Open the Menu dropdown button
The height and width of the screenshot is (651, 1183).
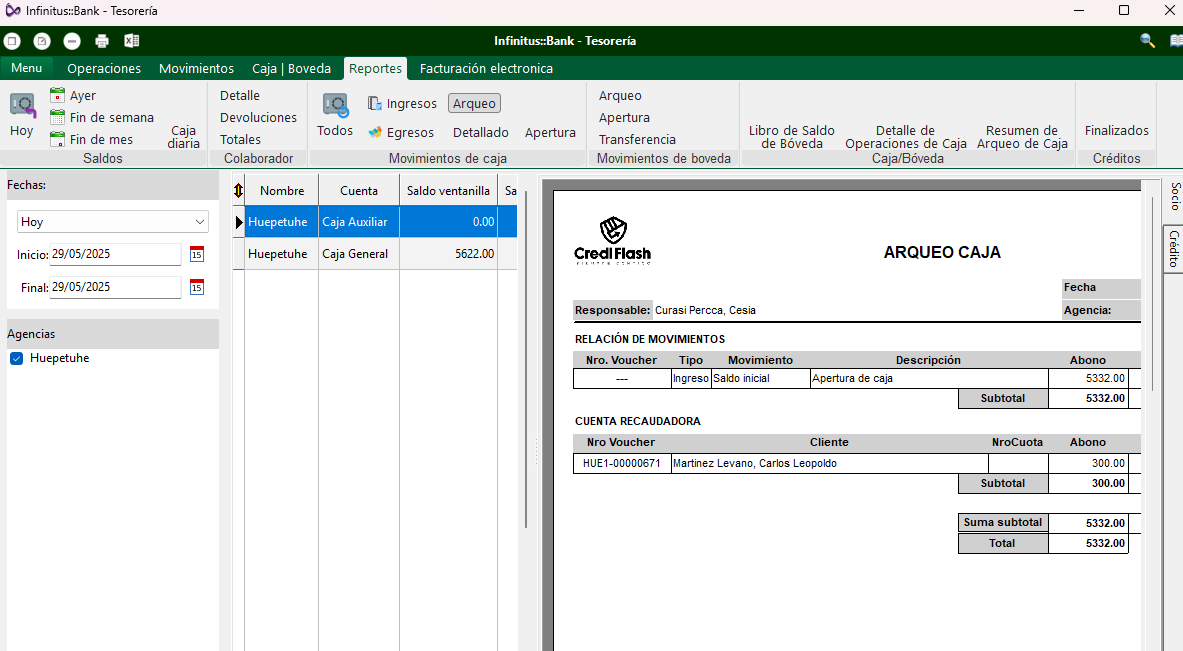27,68
